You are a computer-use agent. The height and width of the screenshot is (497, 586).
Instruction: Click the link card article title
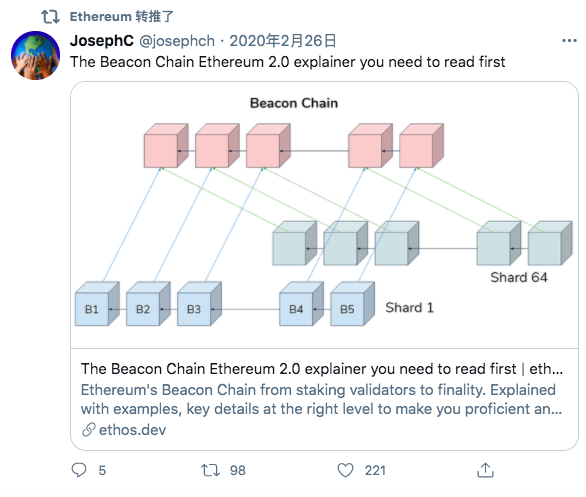(x=322, y=369)
